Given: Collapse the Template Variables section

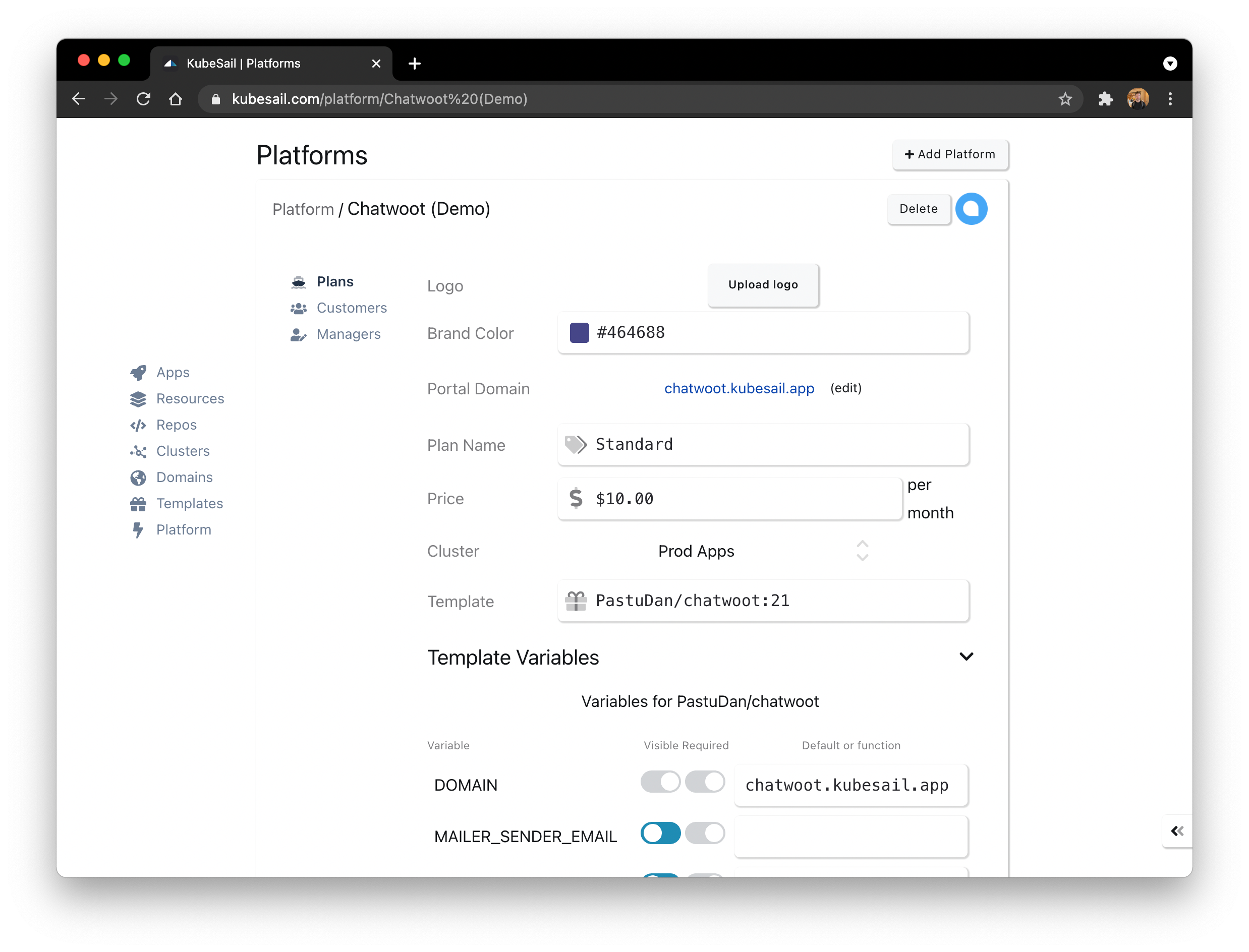Looking at the screenshot, I should [966, 656].
